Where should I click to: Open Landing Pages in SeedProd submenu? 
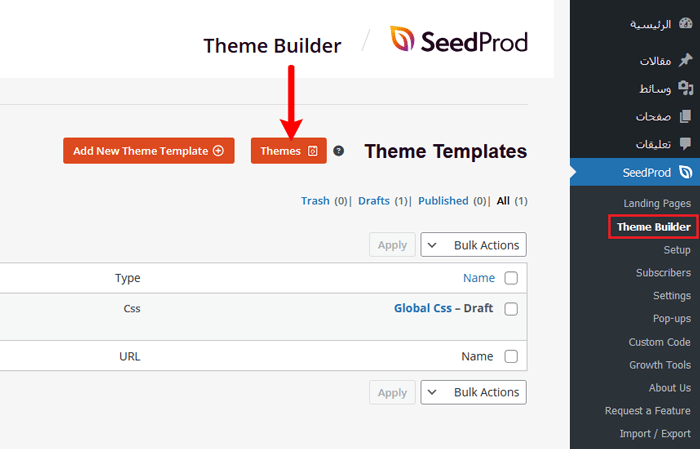[657, 204]
